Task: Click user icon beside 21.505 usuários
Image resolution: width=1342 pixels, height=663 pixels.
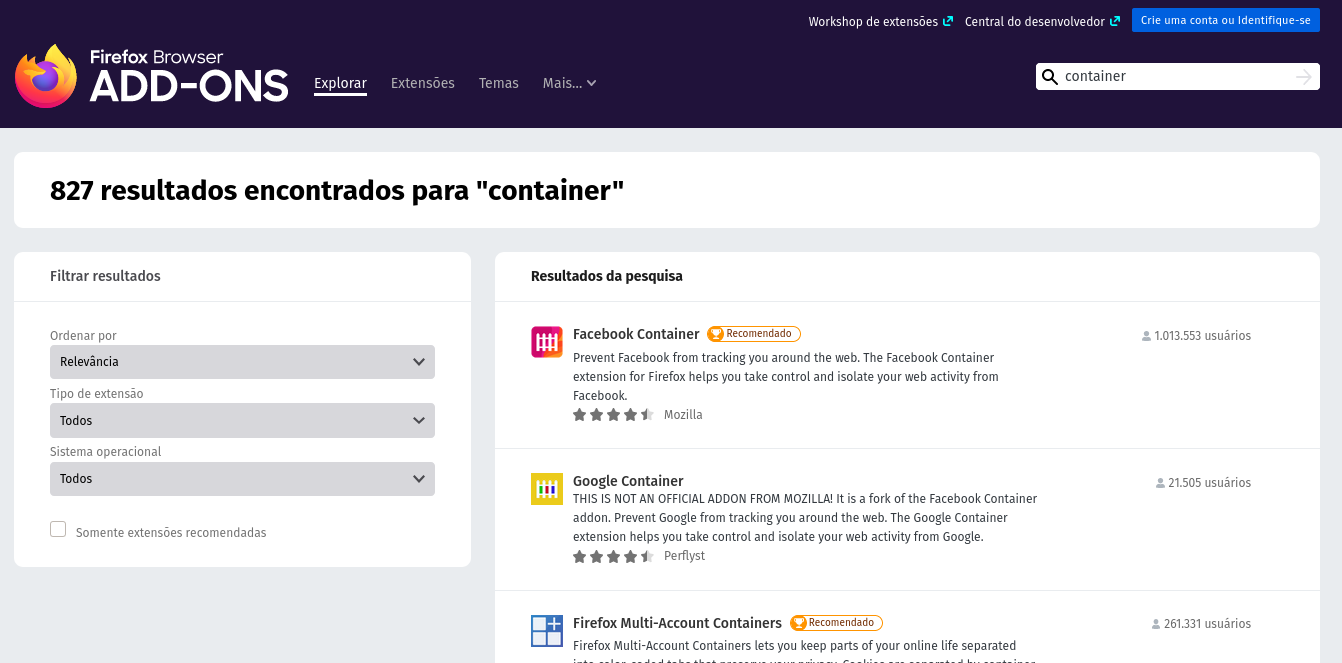Action: 1160,483
